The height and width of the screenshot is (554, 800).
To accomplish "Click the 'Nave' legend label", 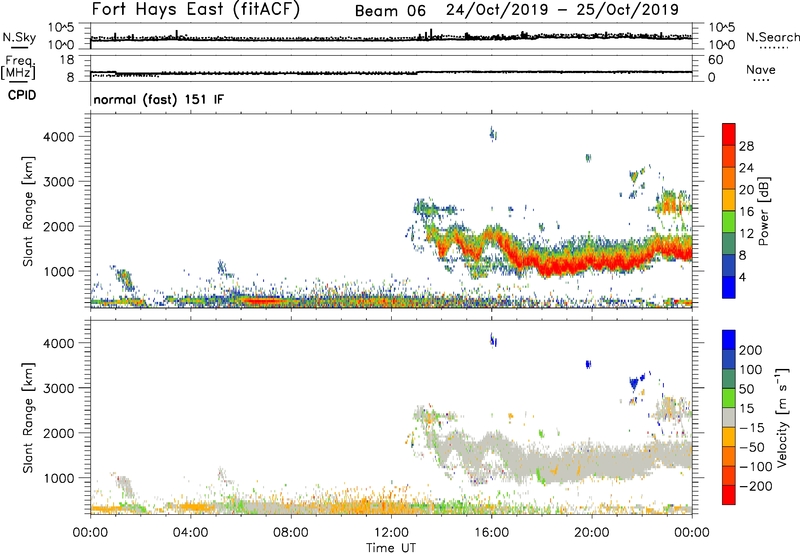I will click(761, 69).
